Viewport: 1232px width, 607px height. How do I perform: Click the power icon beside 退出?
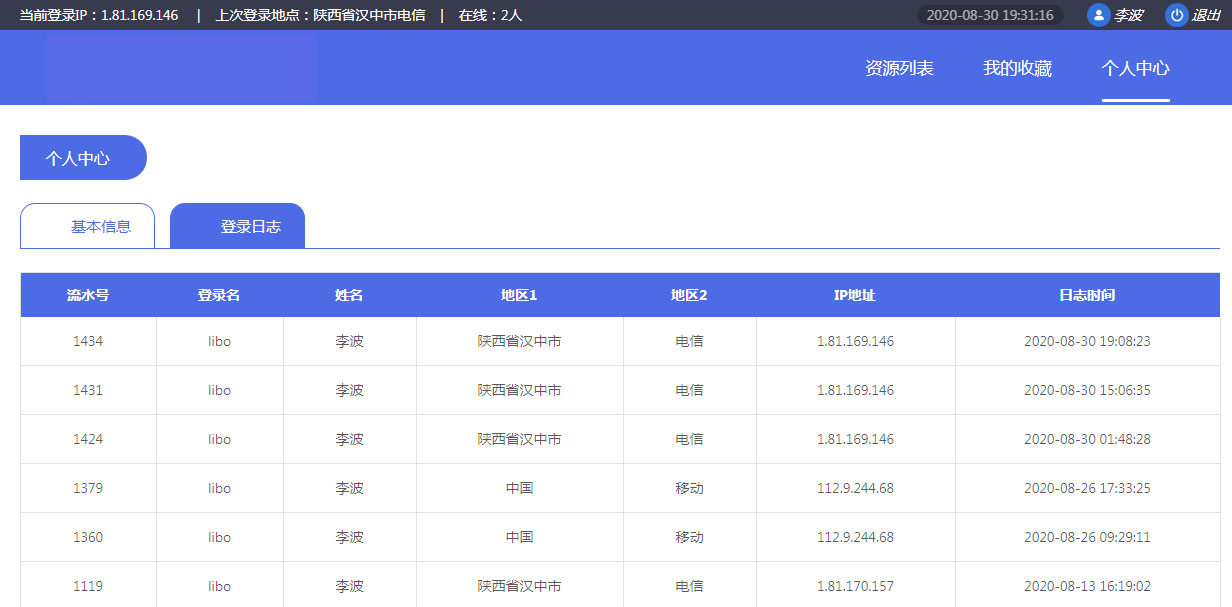(1177, 15)
